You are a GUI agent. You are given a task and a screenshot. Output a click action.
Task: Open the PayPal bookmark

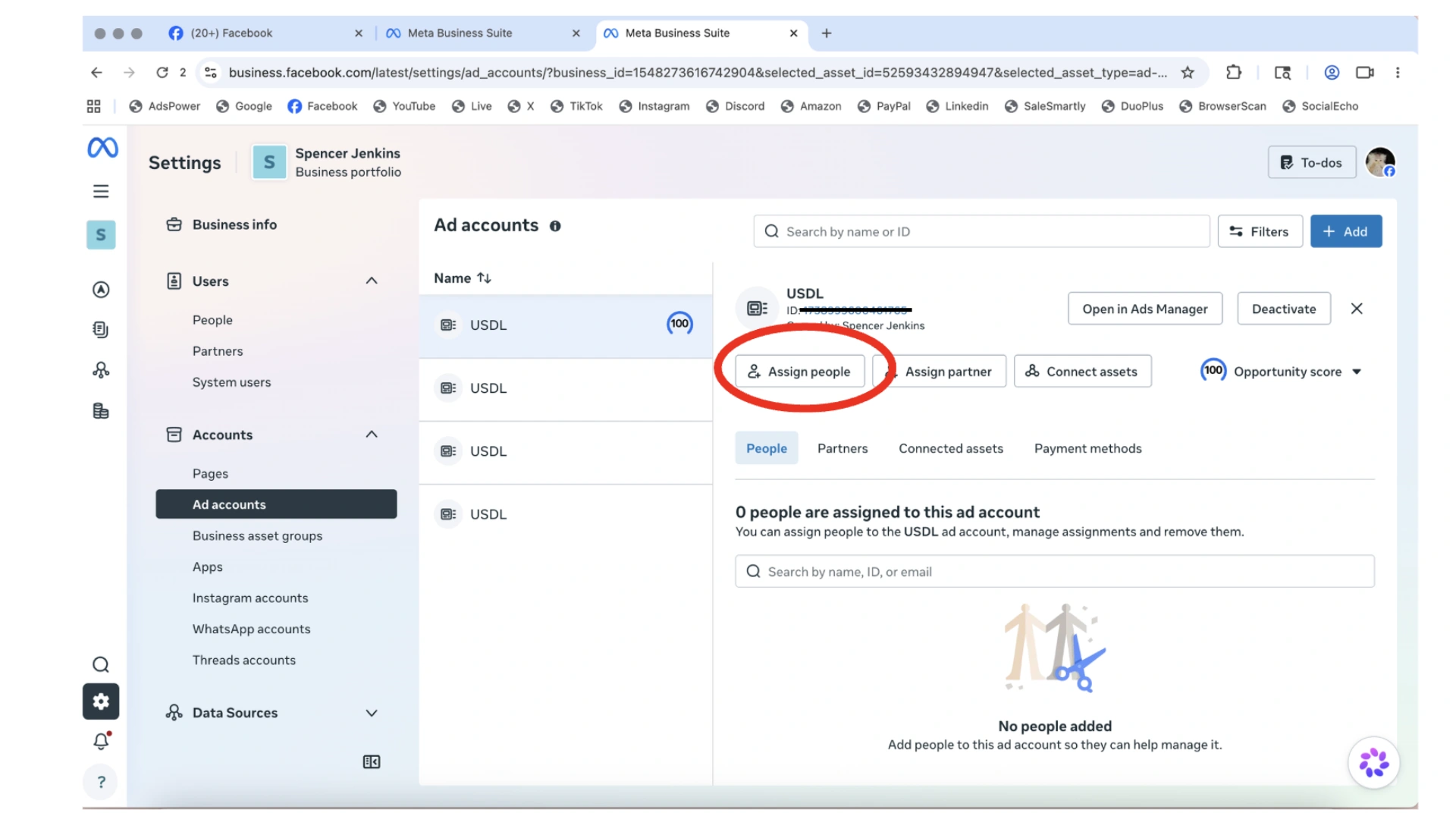point(883,106)
